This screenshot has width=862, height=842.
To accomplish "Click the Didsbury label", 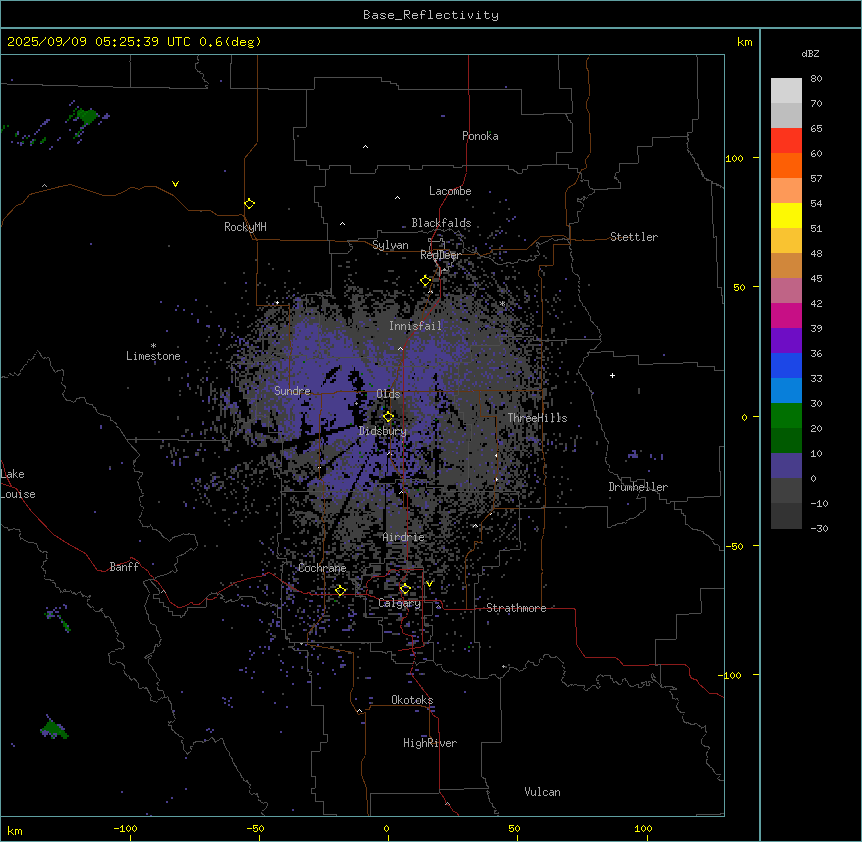I will point(382,431).
